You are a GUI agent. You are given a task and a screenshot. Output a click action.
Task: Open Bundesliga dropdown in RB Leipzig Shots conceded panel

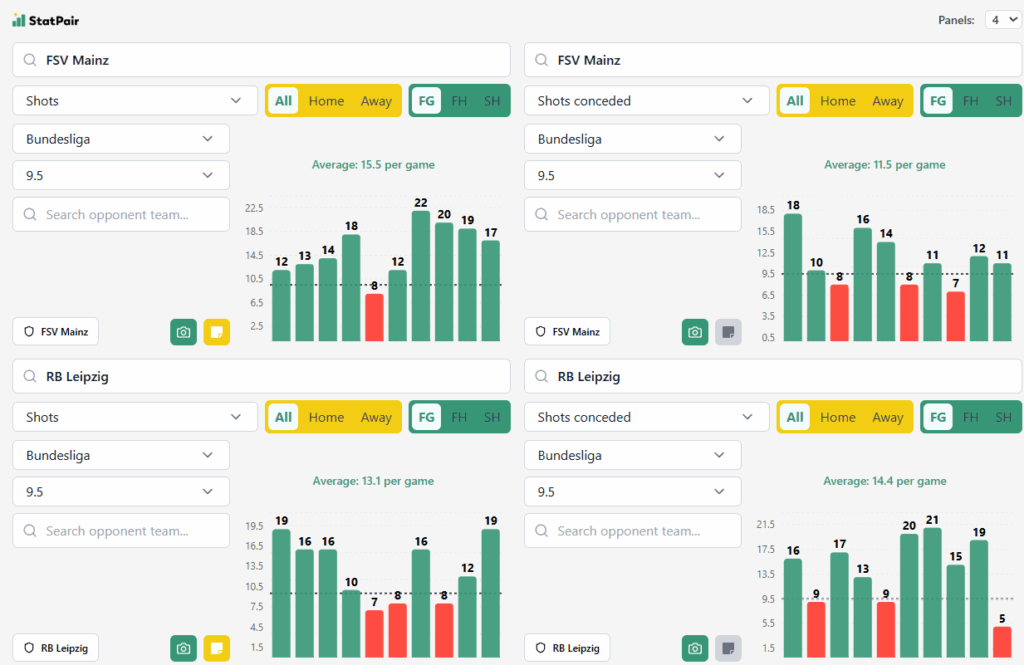point(633,455)
